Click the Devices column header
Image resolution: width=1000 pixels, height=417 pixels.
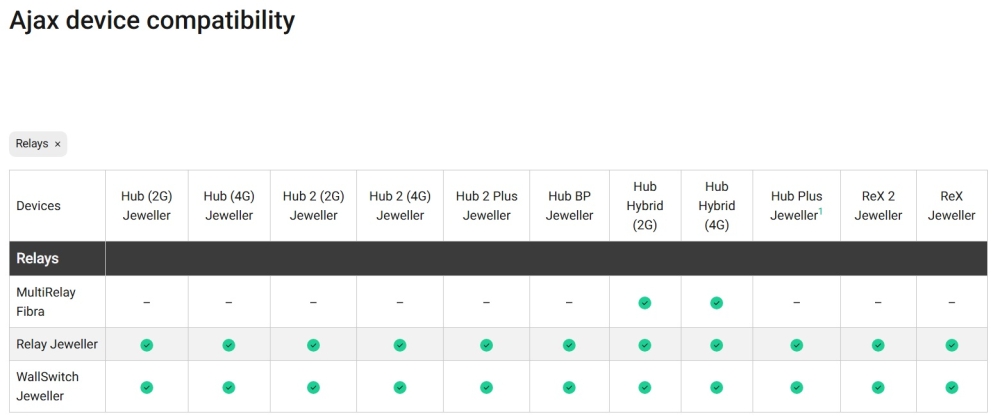(39, 206)
